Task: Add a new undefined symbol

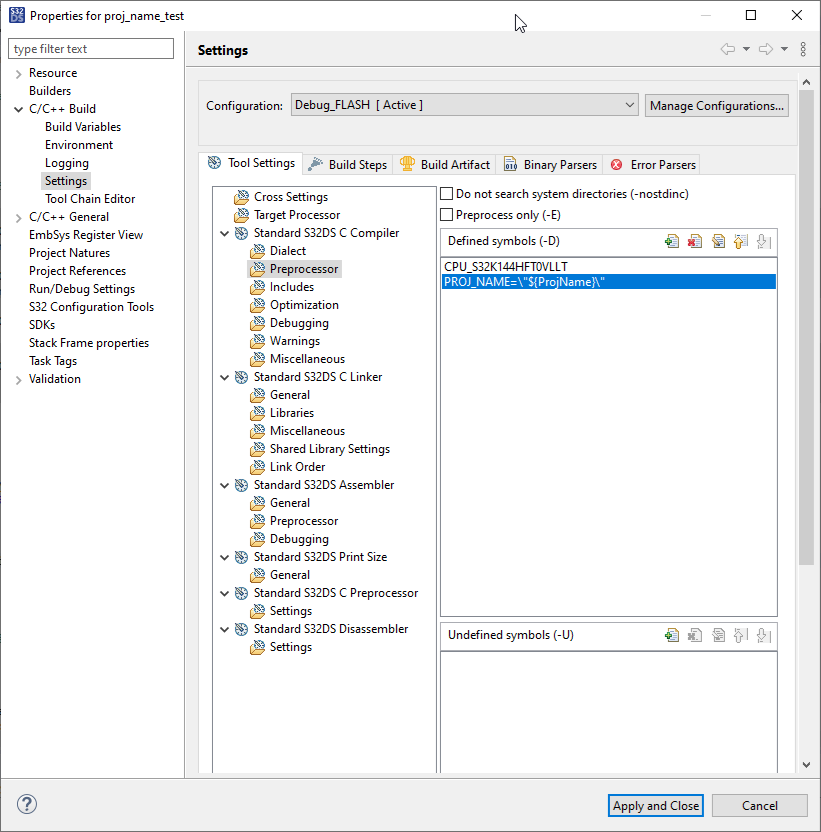Action: (x=672, y=634)
